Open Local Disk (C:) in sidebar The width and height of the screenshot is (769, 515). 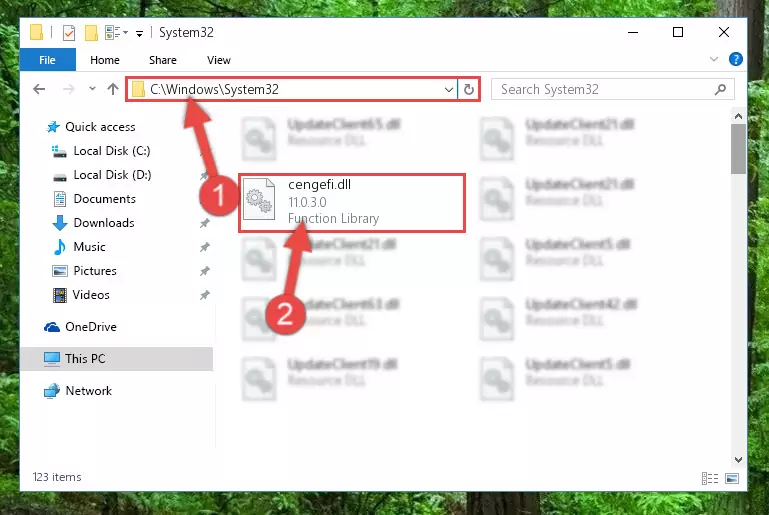point(112,151)
